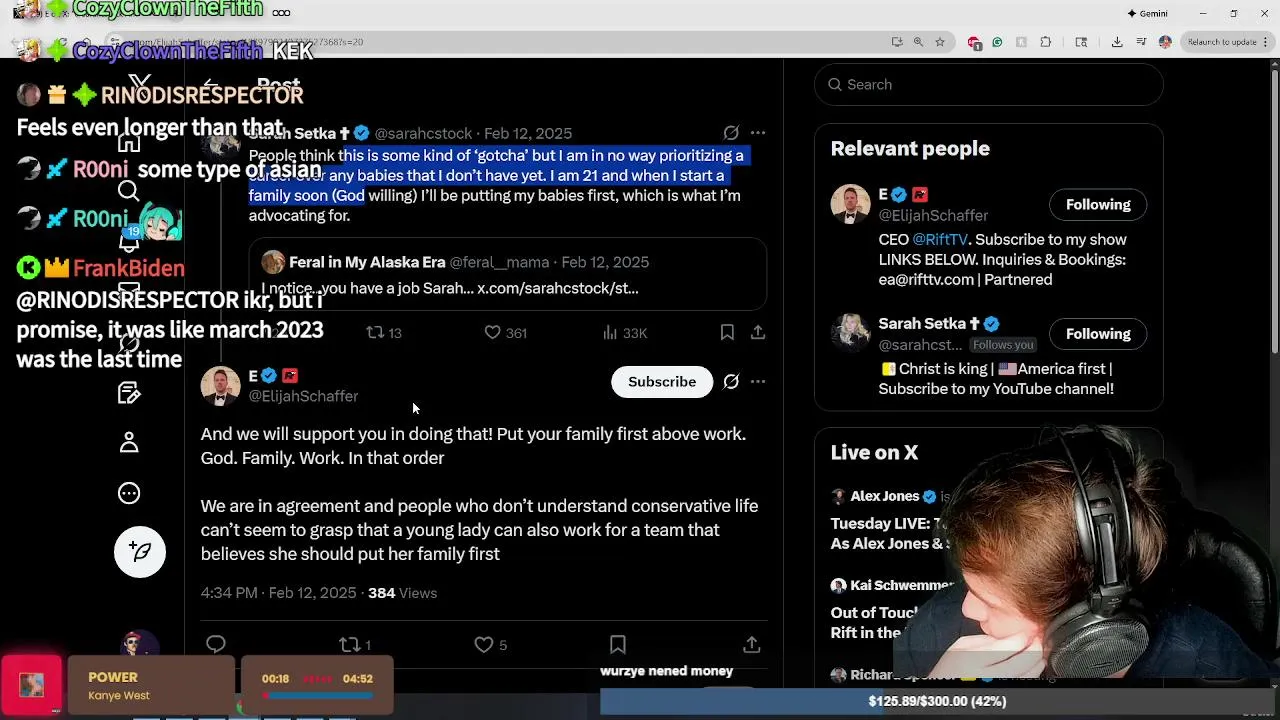Bookmark ElijahSchaffer's post
This screenshot has width=1280, height=720.
click(x=618, y=645)
